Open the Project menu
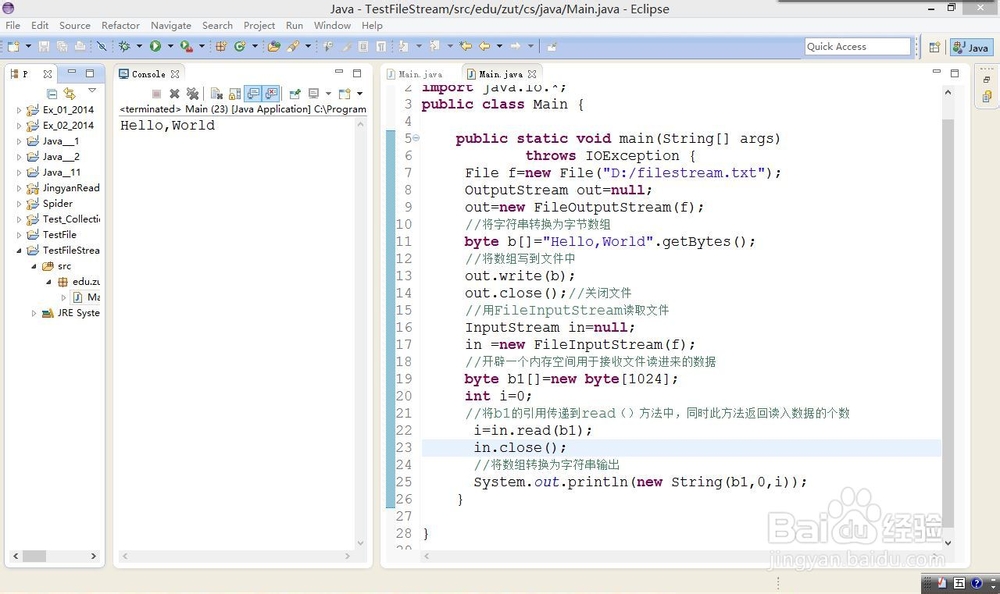 click(259, 26)
